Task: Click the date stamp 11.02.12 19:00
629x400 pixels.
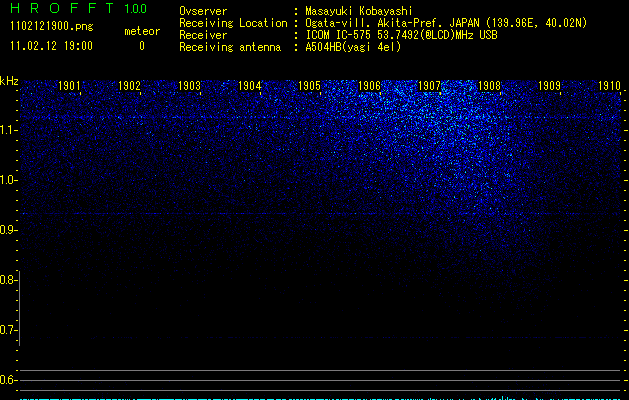Action: point(51,46)
